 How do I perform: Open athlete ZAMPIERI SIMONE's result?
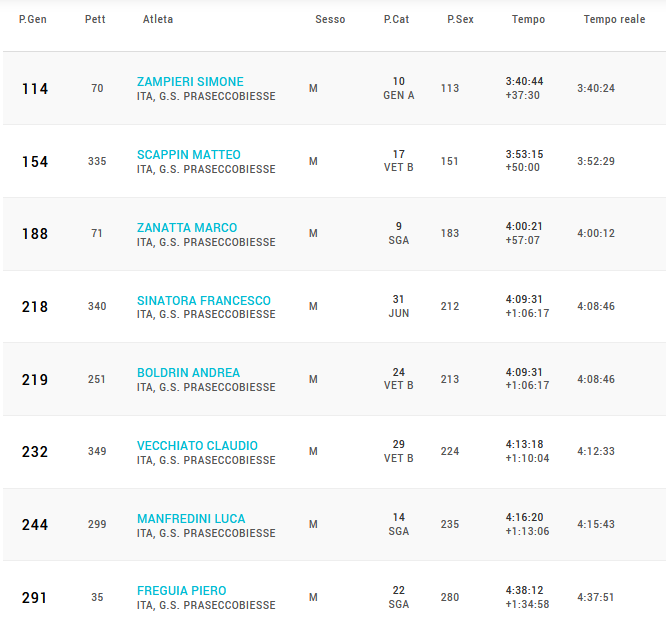pos(190,82)
